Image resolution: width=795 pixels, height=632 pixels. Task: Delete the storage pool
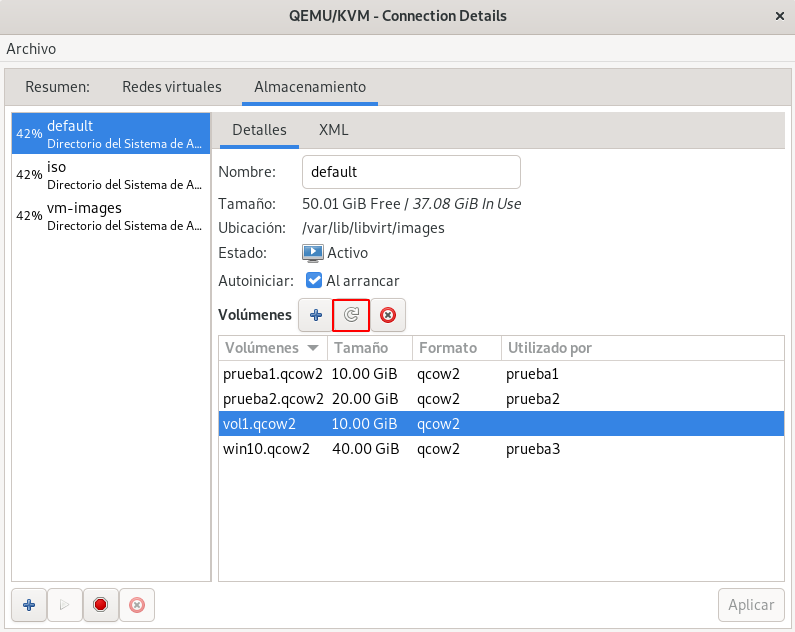[x=137, y=605]
